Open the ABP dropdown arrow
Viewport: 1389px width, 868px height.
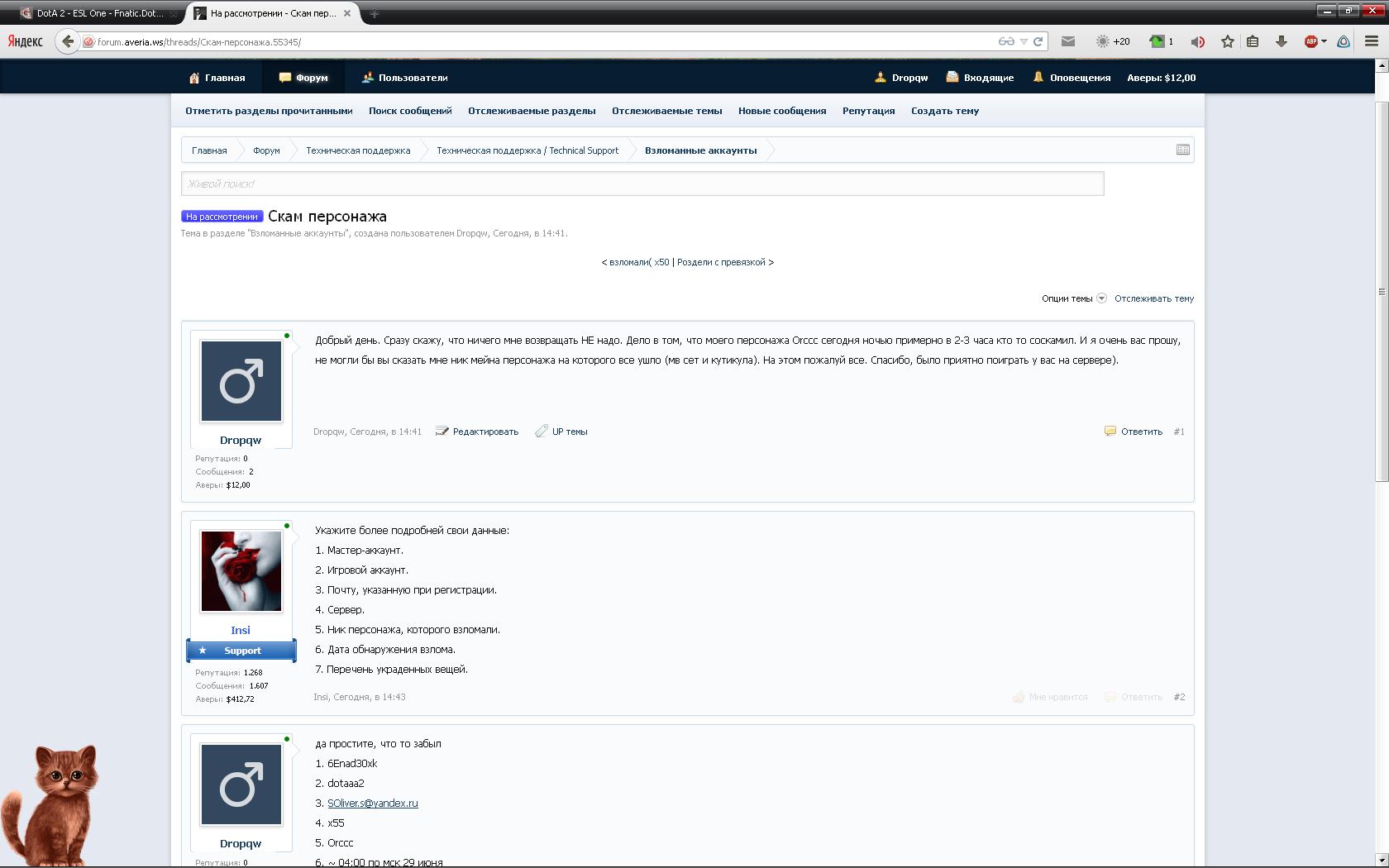pyautogui.click(x=1324, y=41)
